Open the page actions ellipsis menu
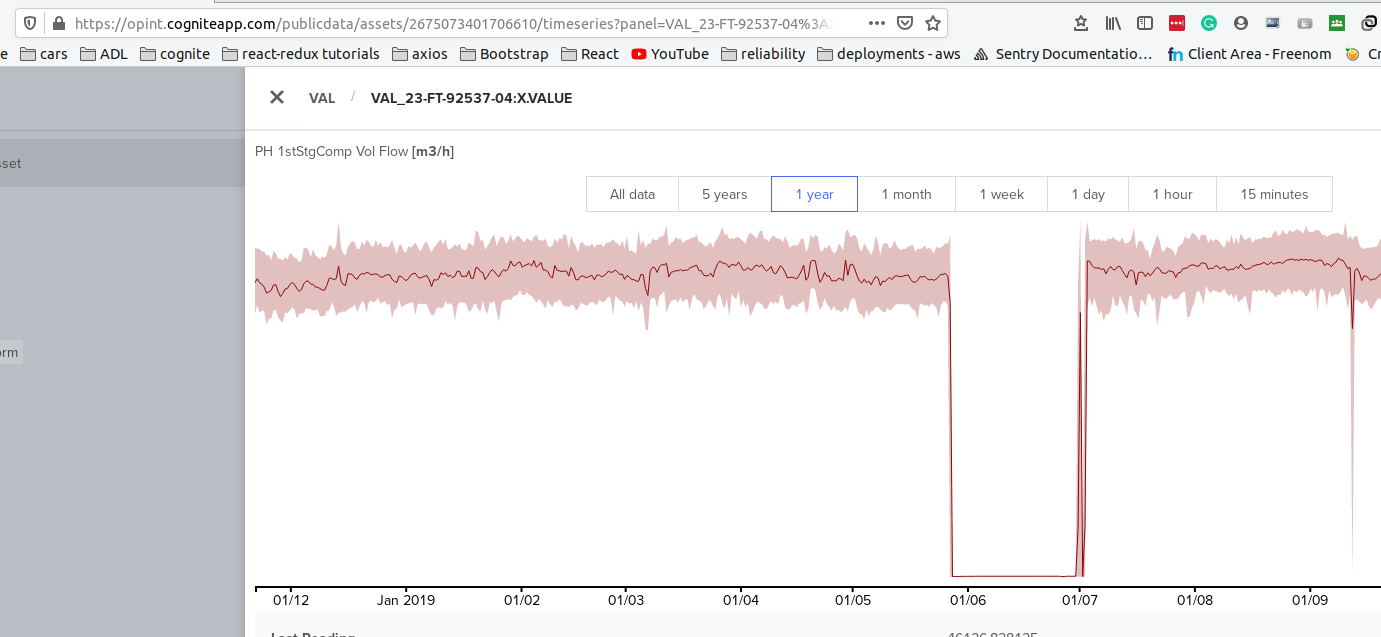Screen dimensions: 1381x637 (x=876, y=22)
